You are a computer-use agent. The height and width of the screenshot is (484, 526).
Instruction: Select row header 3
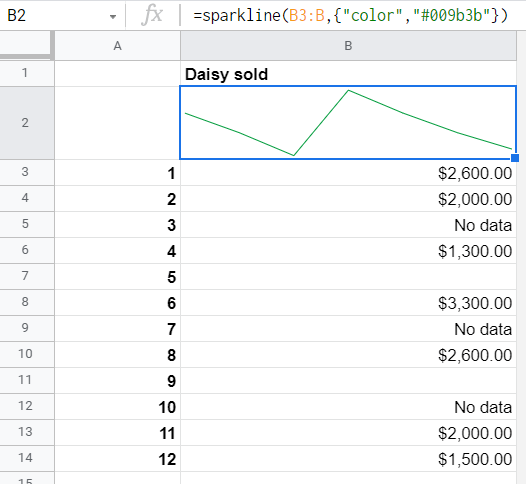pos(27,172)
